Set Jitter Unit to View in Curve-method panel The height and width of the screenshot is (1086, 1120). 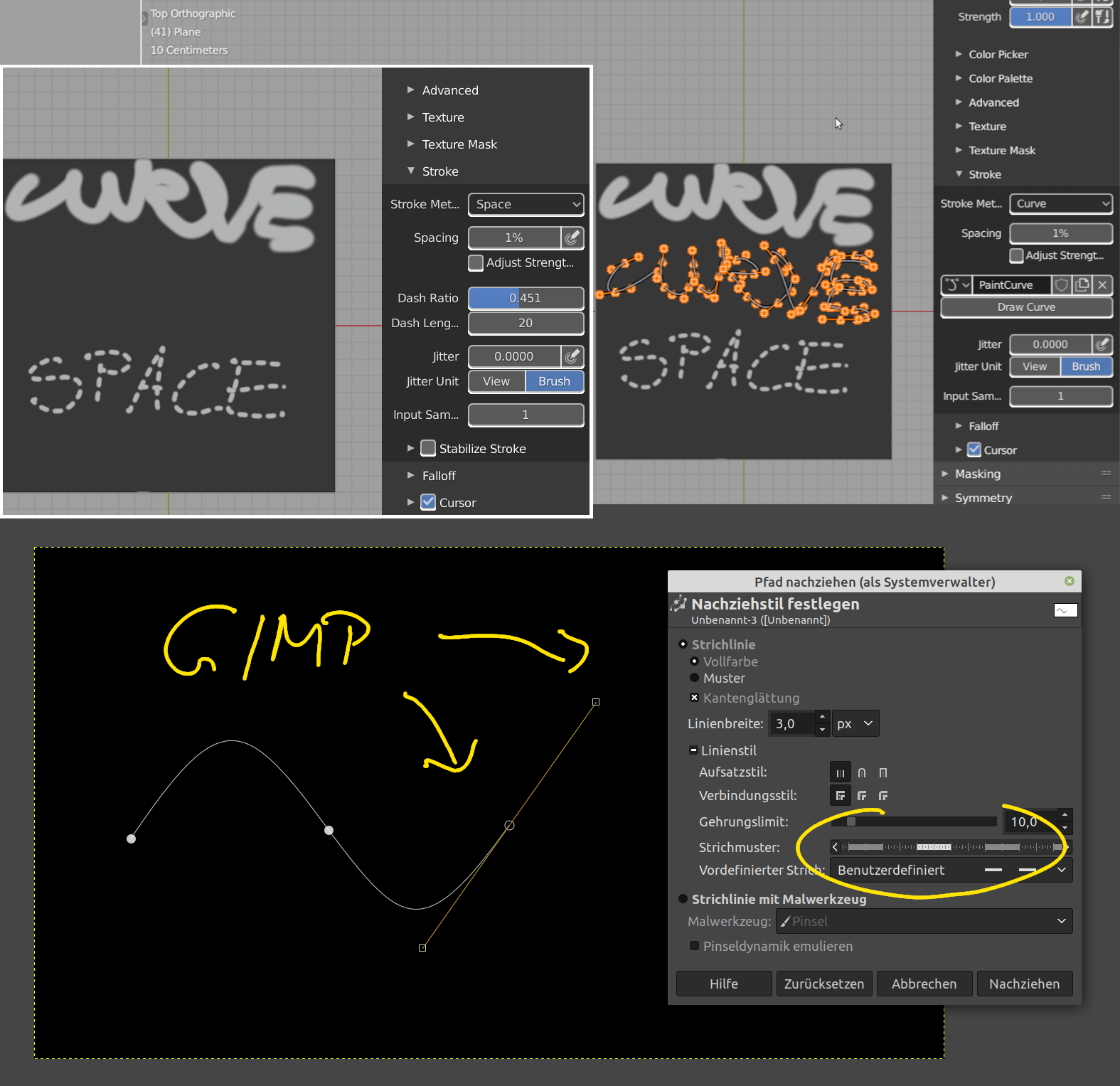pyautogui.click(x=1035, y=366)
